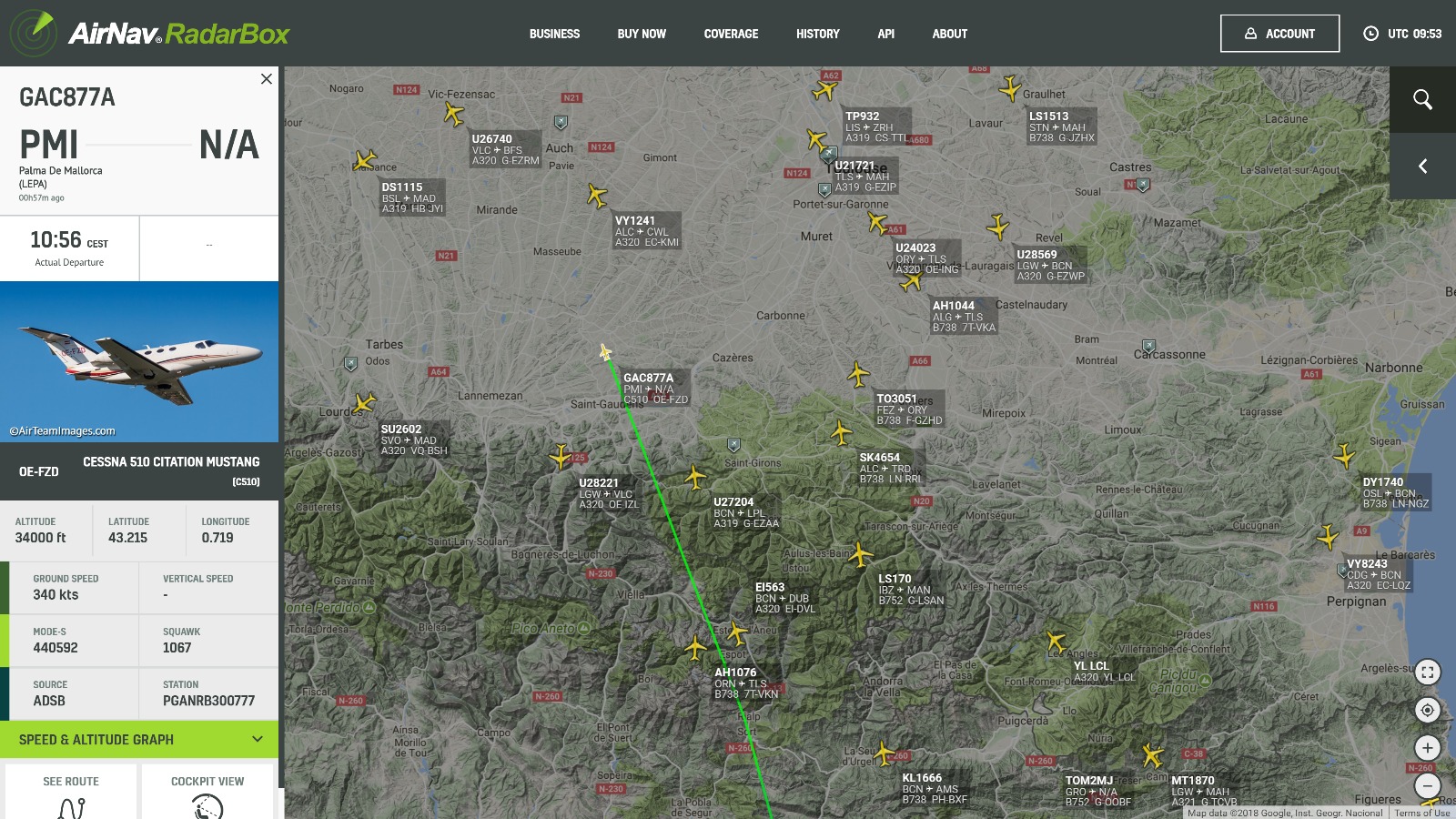Click the PMI origin airport code
Viewport: 1456px width, 819px height.
pyautogui.click(x=49, y=145)
